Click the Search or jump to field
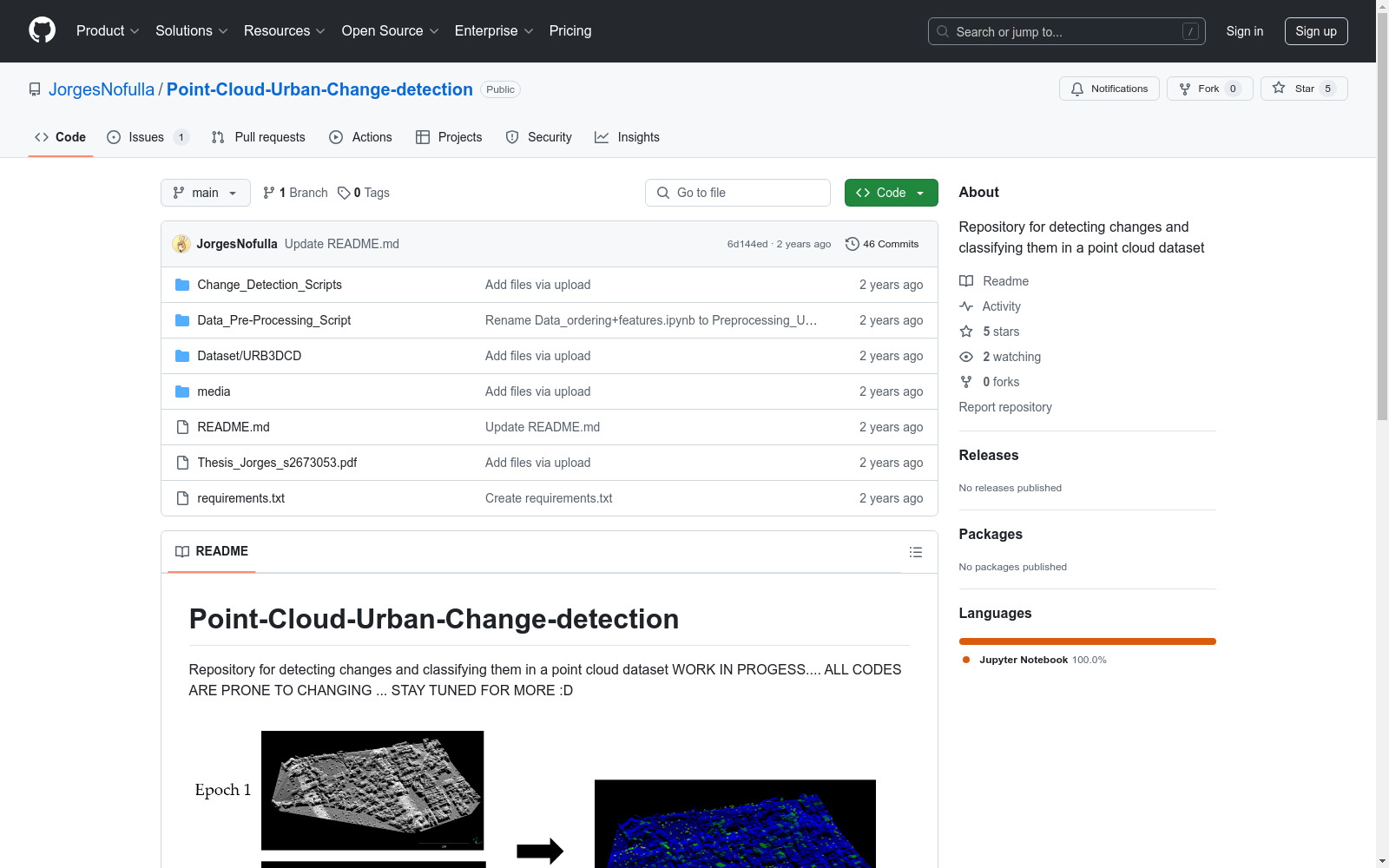The image size is (1389, 868). click(1067, 31)
